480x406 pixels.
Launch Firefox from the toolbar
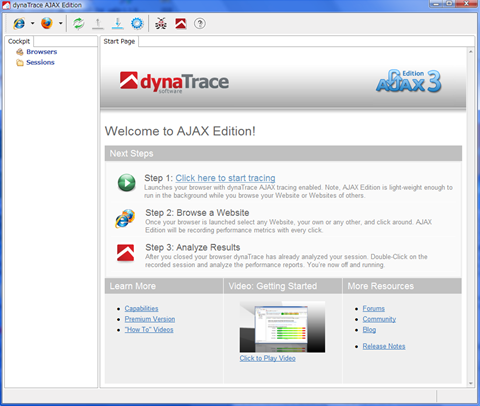coord(47,23)
